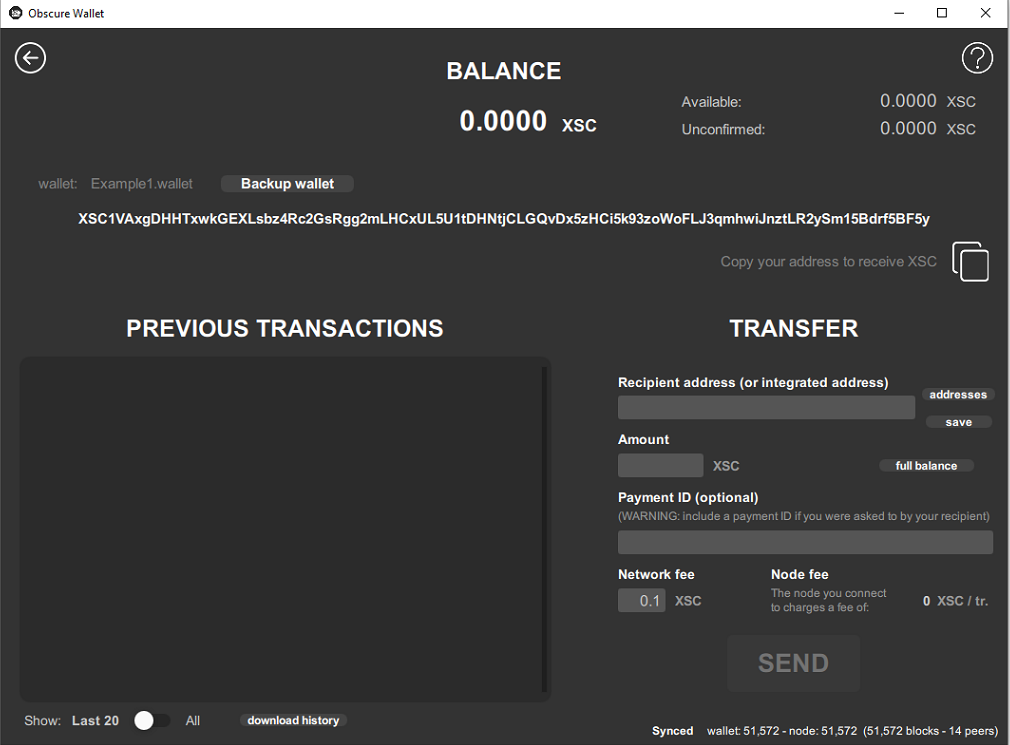Open the help question mark icon
1010x745 pixels.
pyautogui.click(x=976, y=58)
